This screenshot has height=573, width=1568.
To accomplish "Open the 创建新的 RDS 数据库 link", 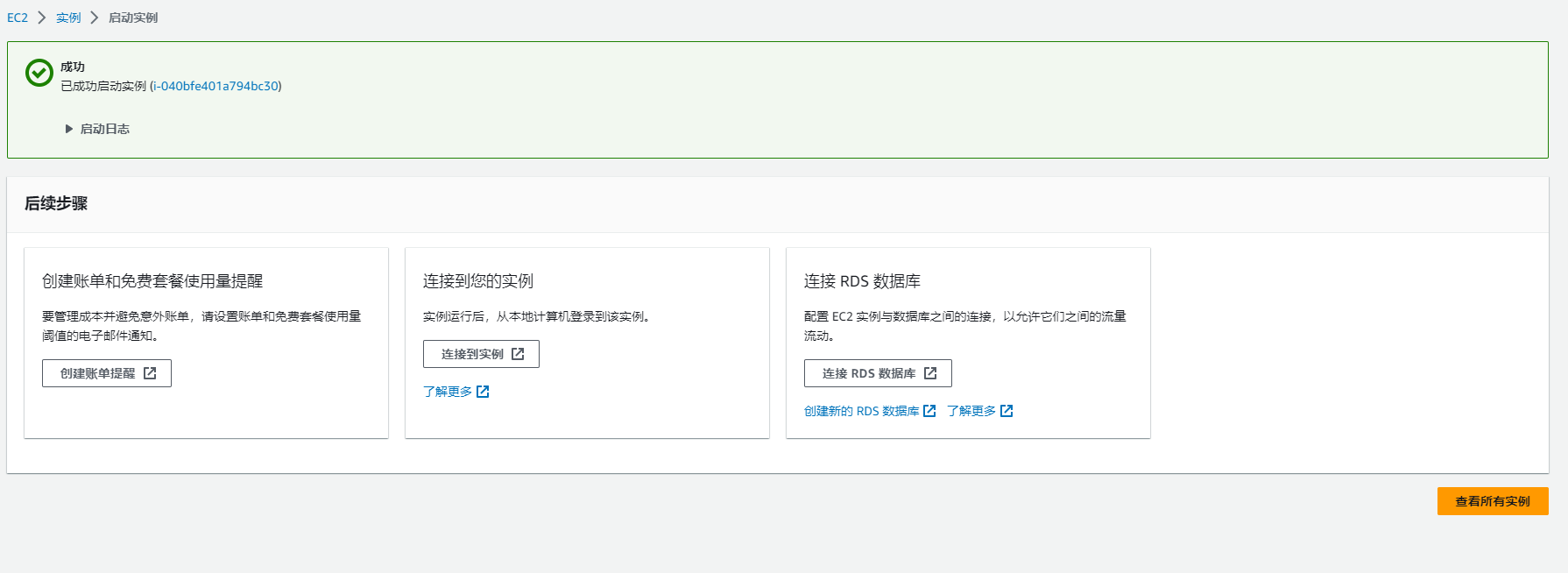I will 862,411.
